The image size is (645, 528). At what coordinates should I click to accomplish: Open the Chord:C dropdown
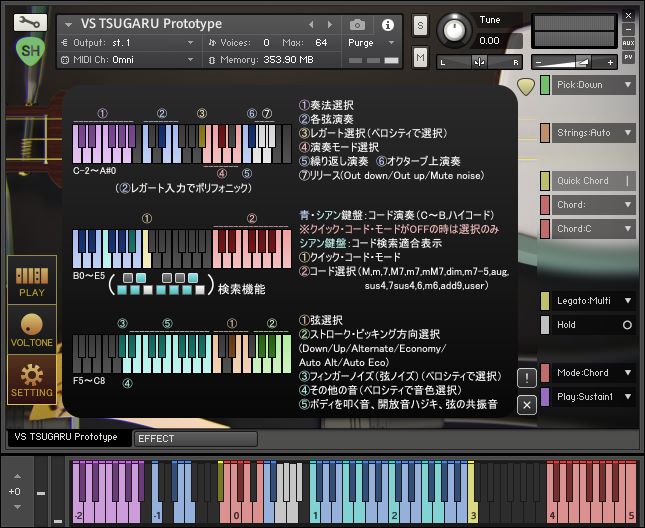(x=594, y=229)
